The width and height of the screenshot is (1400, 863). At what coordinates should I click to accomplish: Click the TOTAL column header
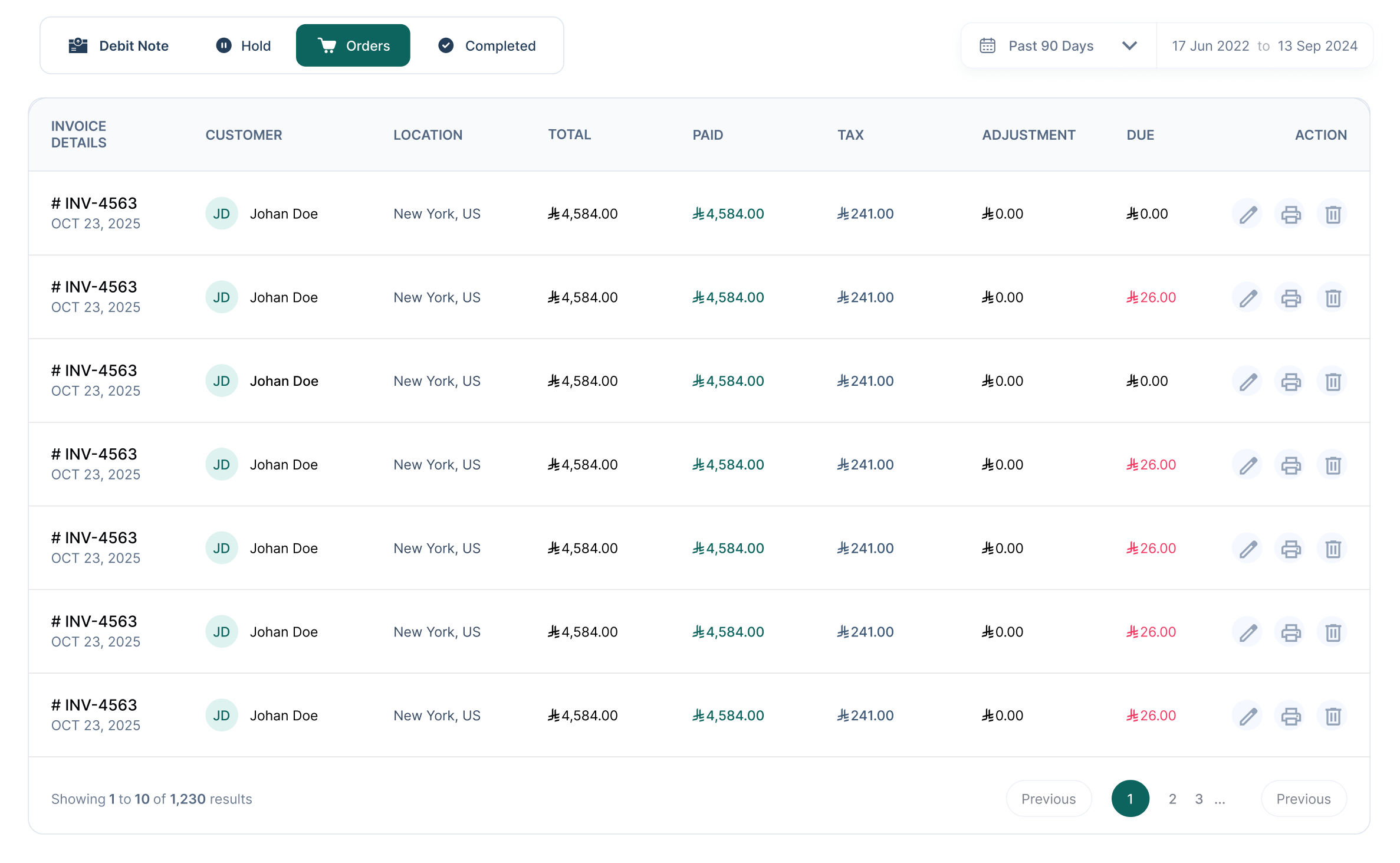click(x=569, y=134)
